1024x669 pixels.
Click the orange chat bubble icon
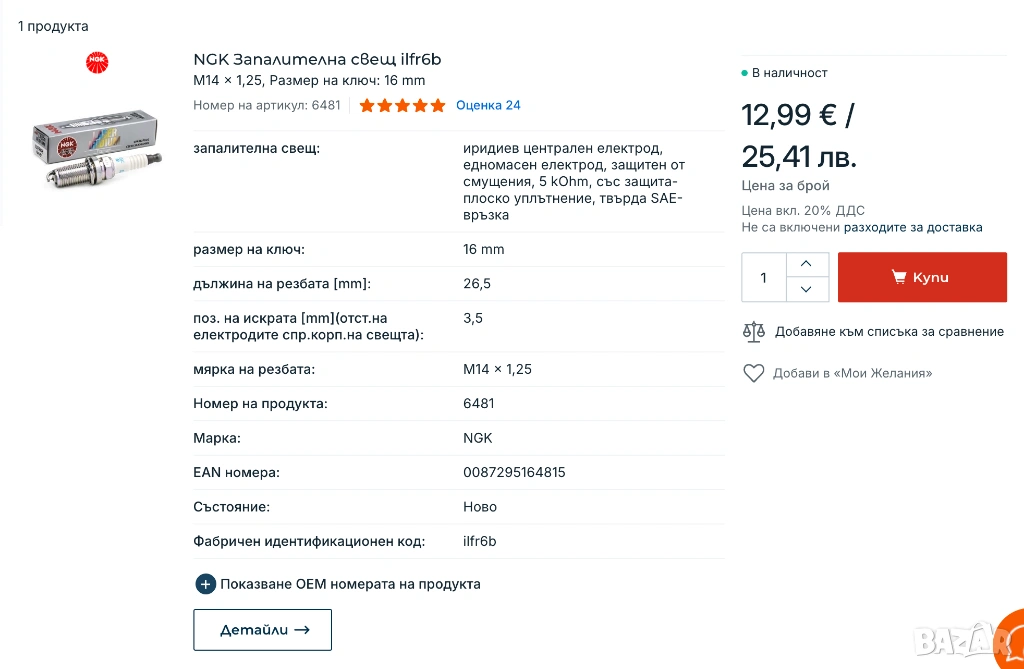[1010, 640]
